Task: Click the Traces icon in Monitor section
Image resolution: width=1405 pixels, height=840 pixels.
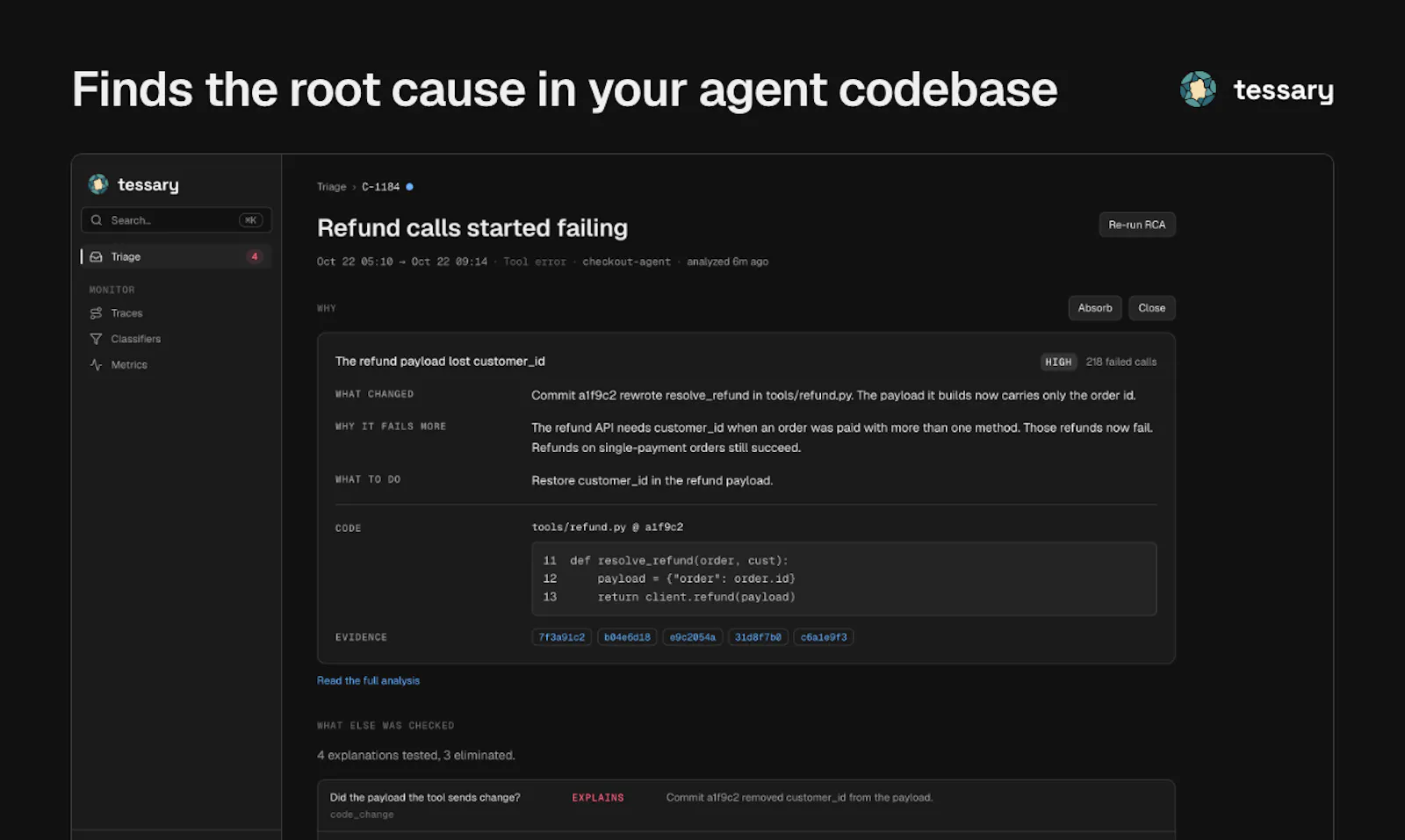Action: pyautogui.click(x=97, y=313)
